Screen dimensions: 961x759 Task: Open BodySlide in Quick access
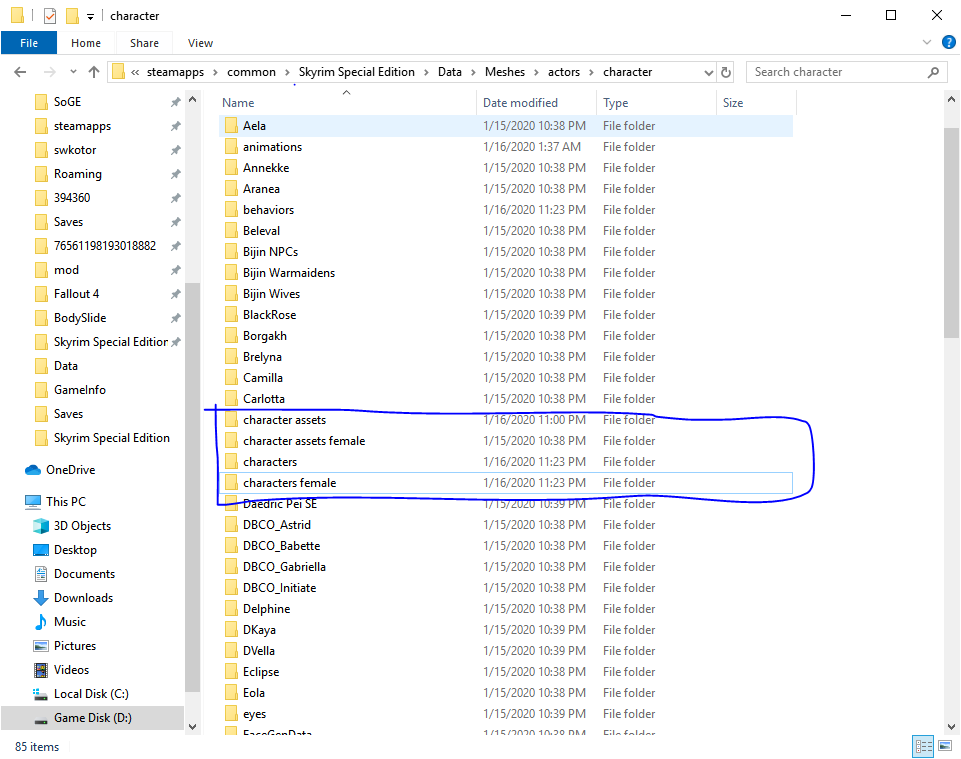80,318
